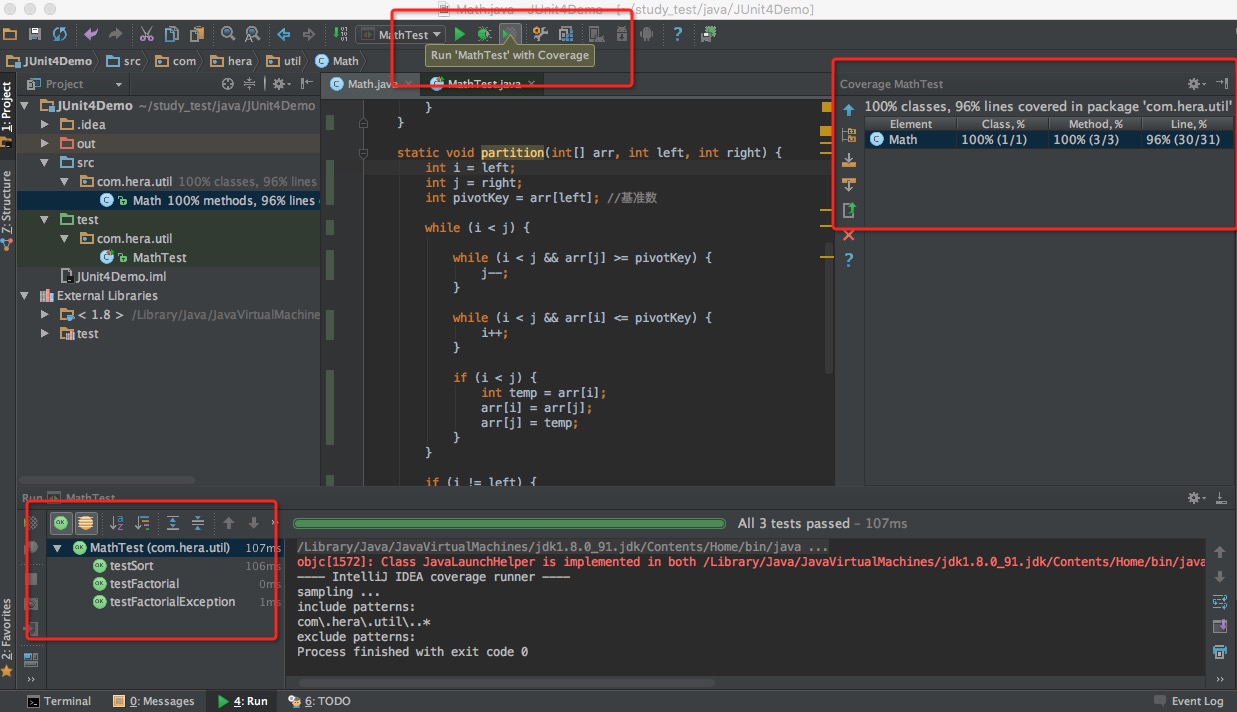This screenshot has width=1237, height=712.
Task: Toggle Autoscroll to source in Coverage panel
Action: (849, 160)
